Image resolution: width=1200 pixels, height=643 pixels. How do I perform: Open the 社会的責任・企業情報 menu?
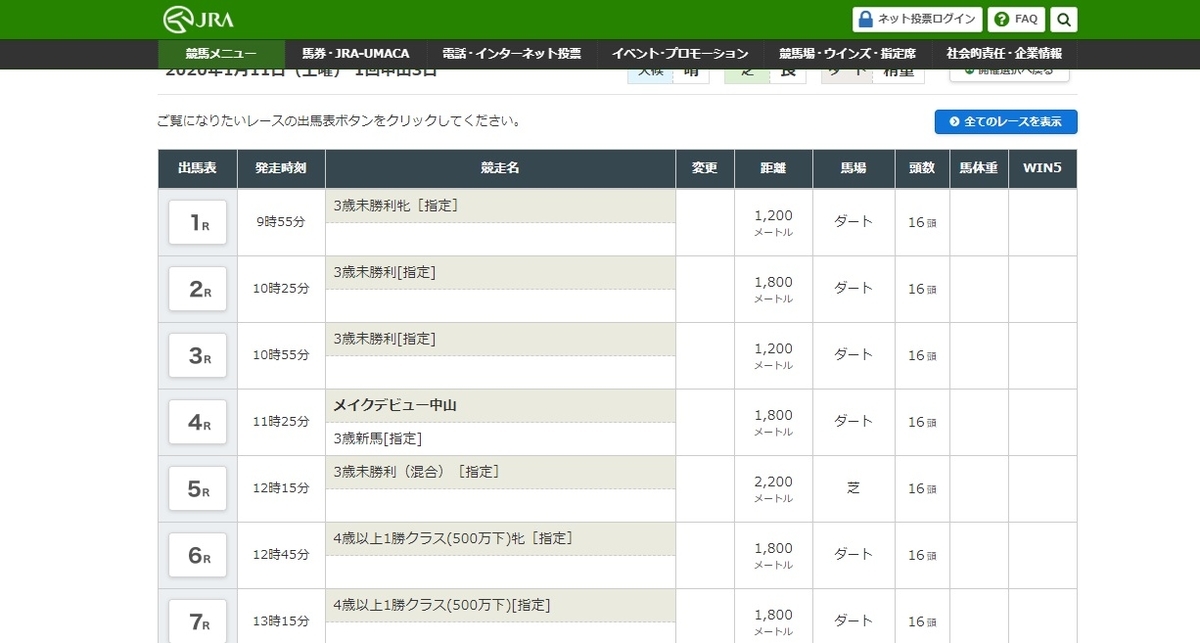[1004, 54]
